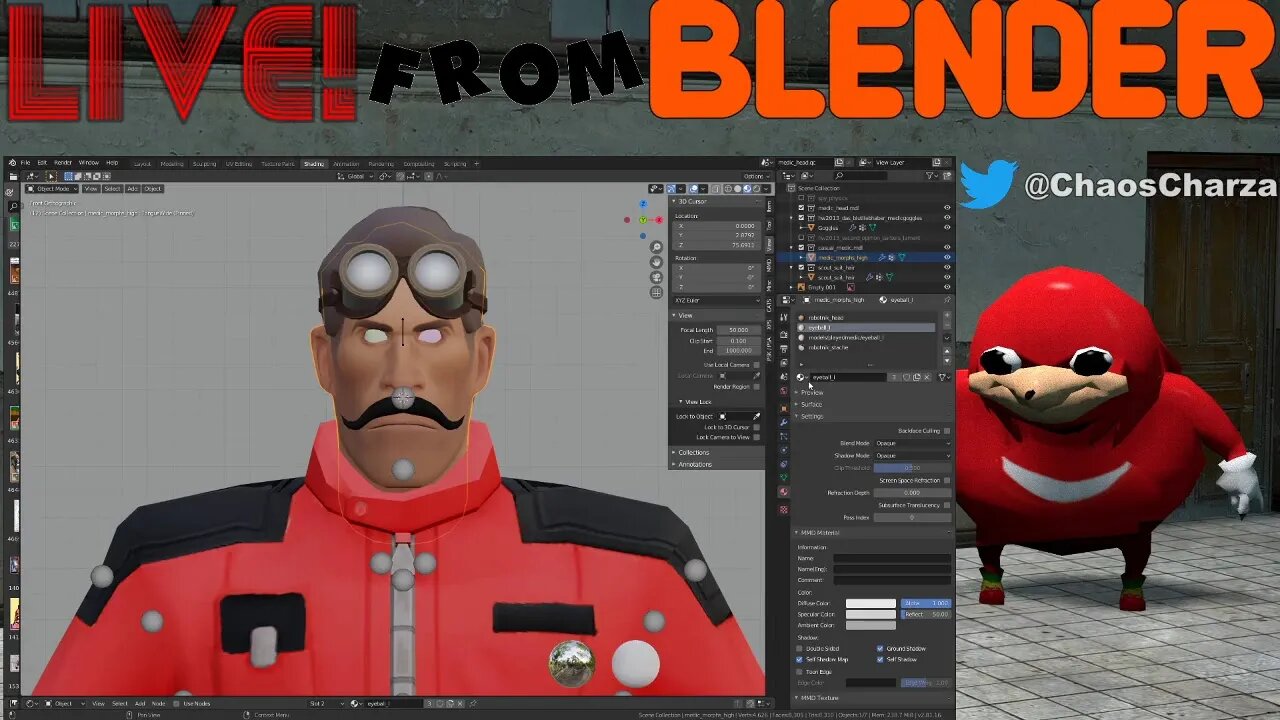Screen dimensions: 1280x720
Task: Open the material browse sphere dropdown
Action: coord(801,377)
